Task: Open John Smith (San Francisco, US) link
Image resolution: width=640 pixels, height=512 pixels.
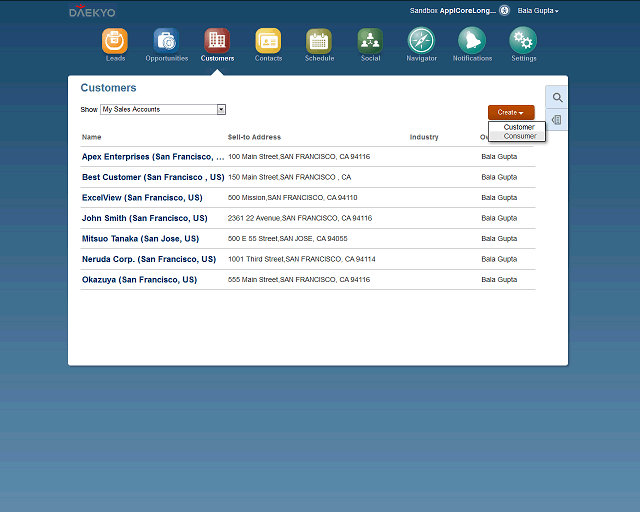Action: 144,218
